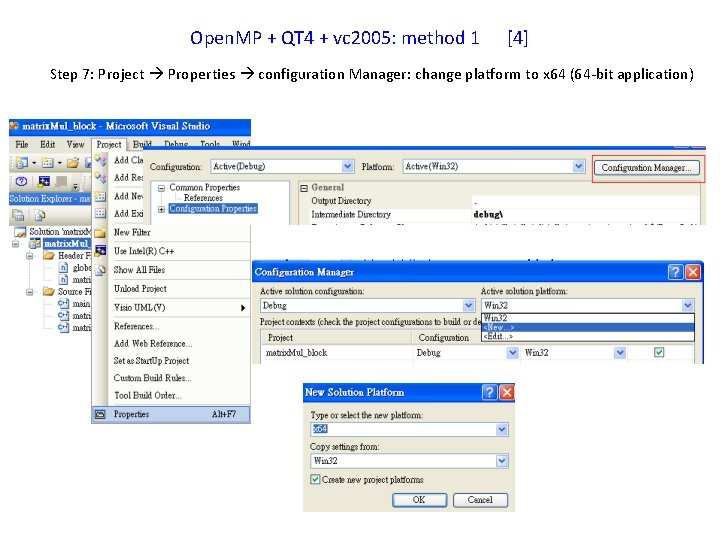
Task: Choose Custom Build Rules... entry
Action: [x=152, y=378]
